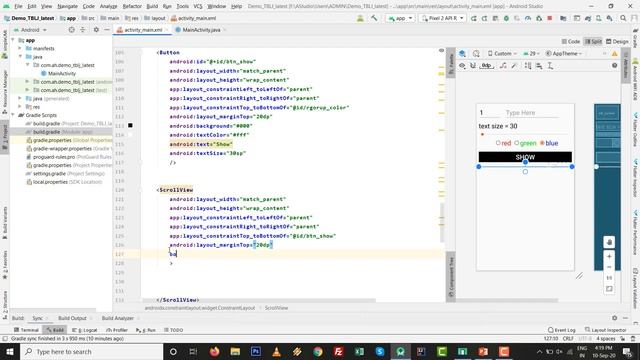Toggle autoconnect magnet icon in design toolbar

tap(473, 66)
